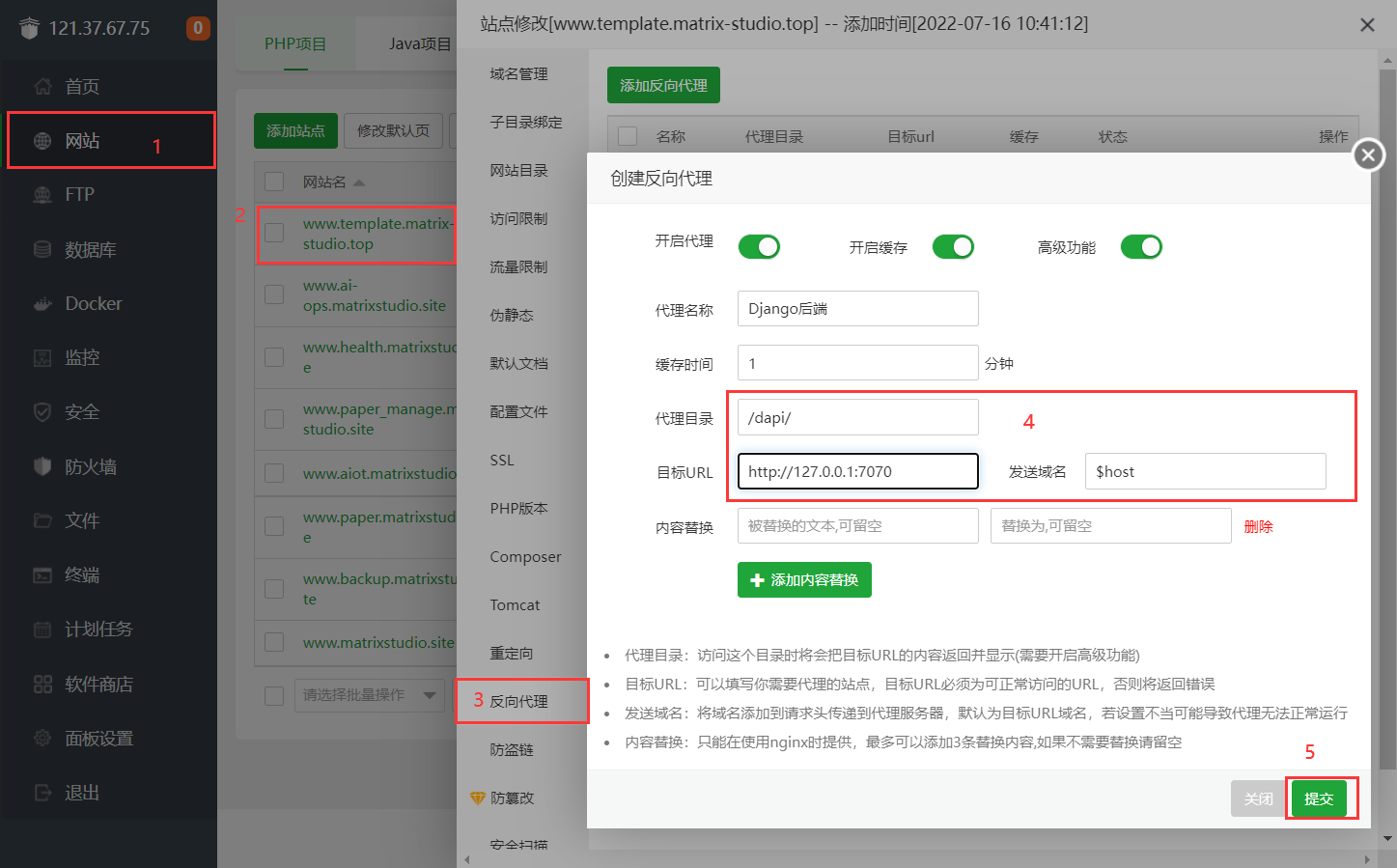Open 网站目录 menu item
1397x868 pixels.
click(x=518, y=171)
